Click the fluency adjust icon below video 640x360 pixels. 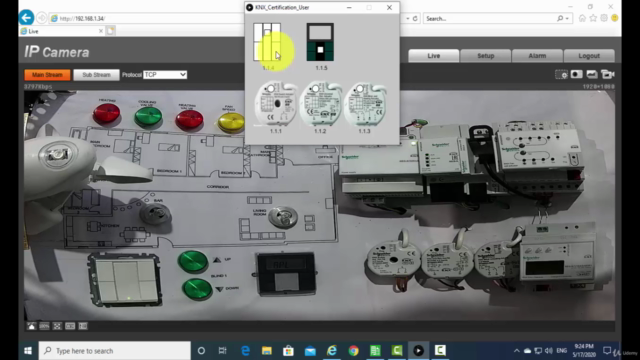[83, 326]
